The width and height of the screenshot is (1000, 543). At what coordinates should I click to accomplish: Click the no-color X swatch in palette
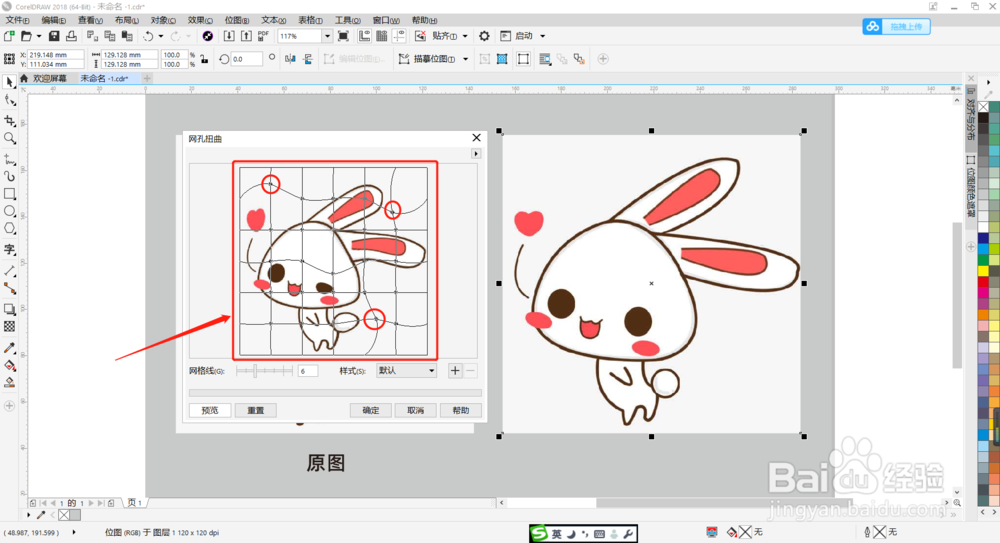coord(983,107)
